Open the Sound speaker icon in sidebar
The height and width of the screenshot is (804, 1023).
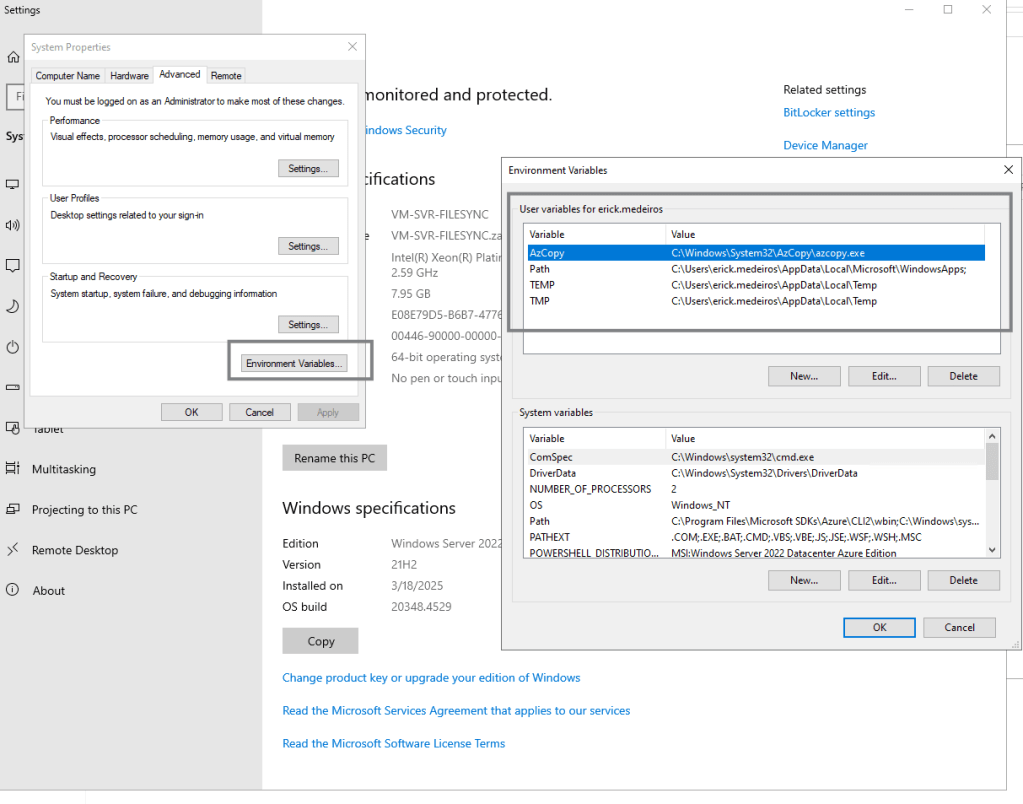click(13, 225)
